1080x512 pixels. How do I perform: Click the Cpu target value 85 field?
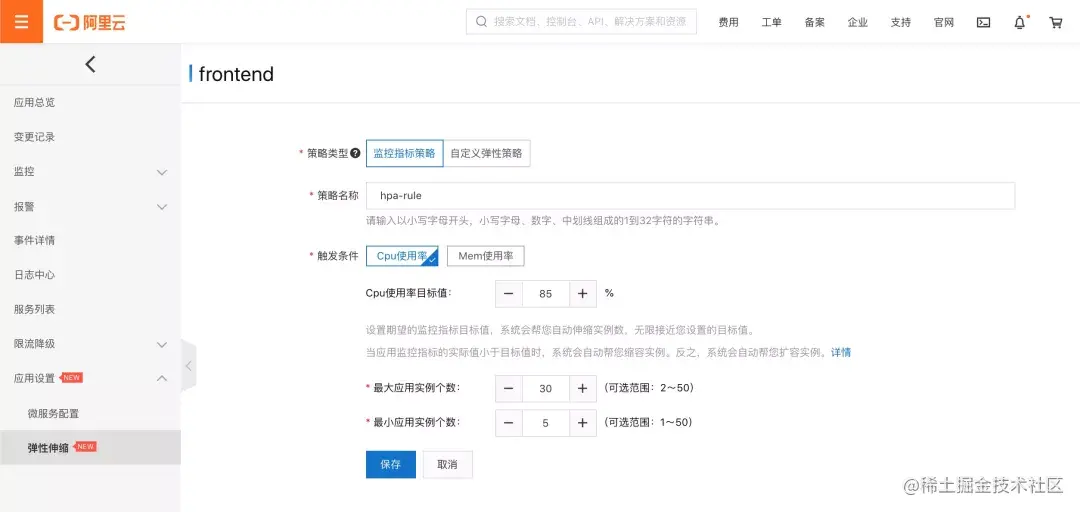(x=546, y=294)
